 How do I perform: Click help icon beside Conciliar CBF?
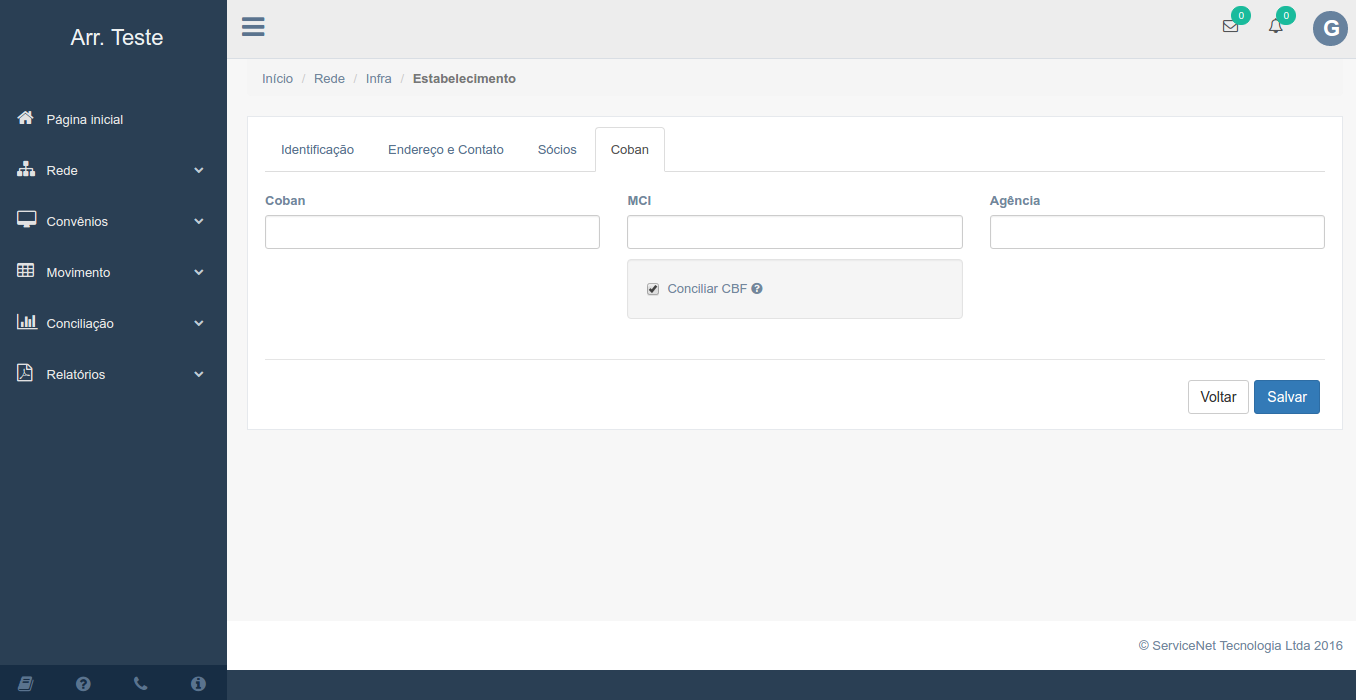point(757,289)
